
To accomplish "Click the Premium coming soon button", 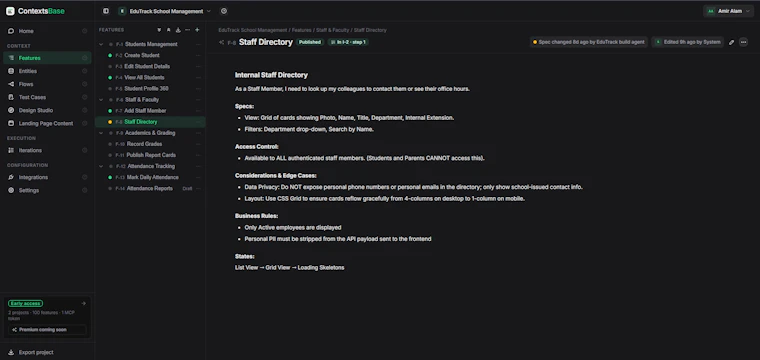I will [47, 329].
